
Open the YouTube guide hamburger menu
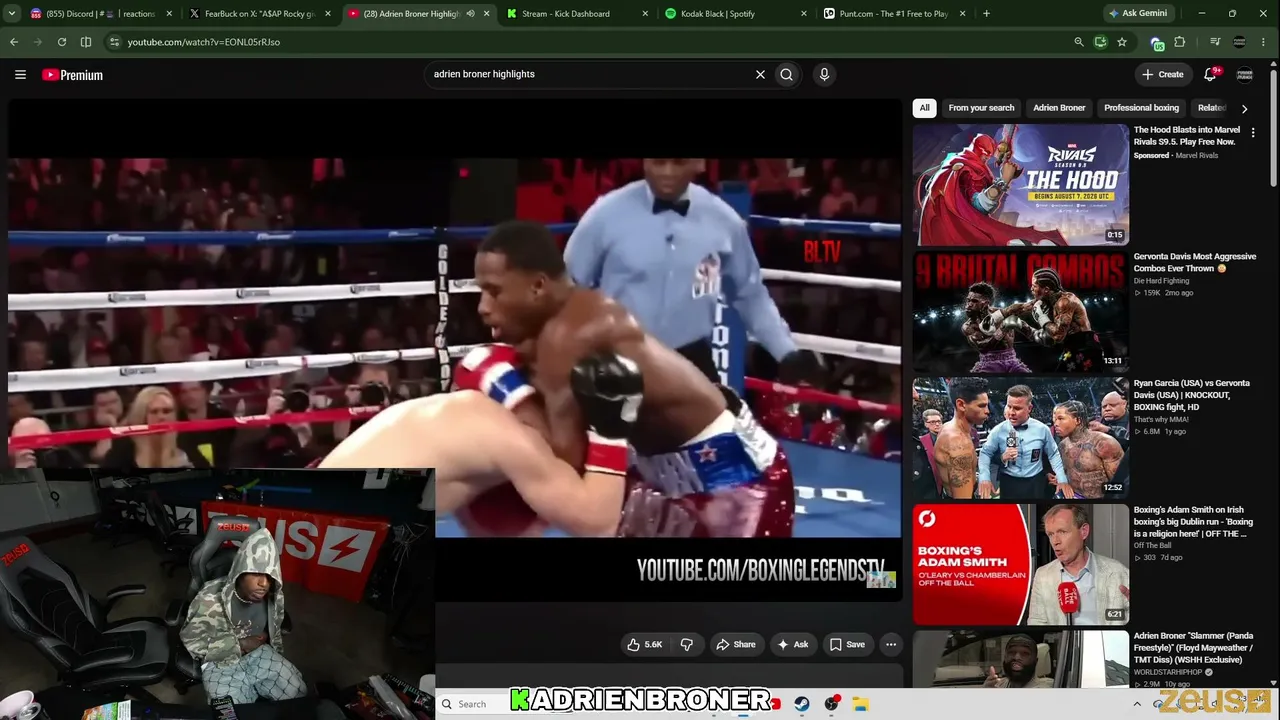(20, 74)
